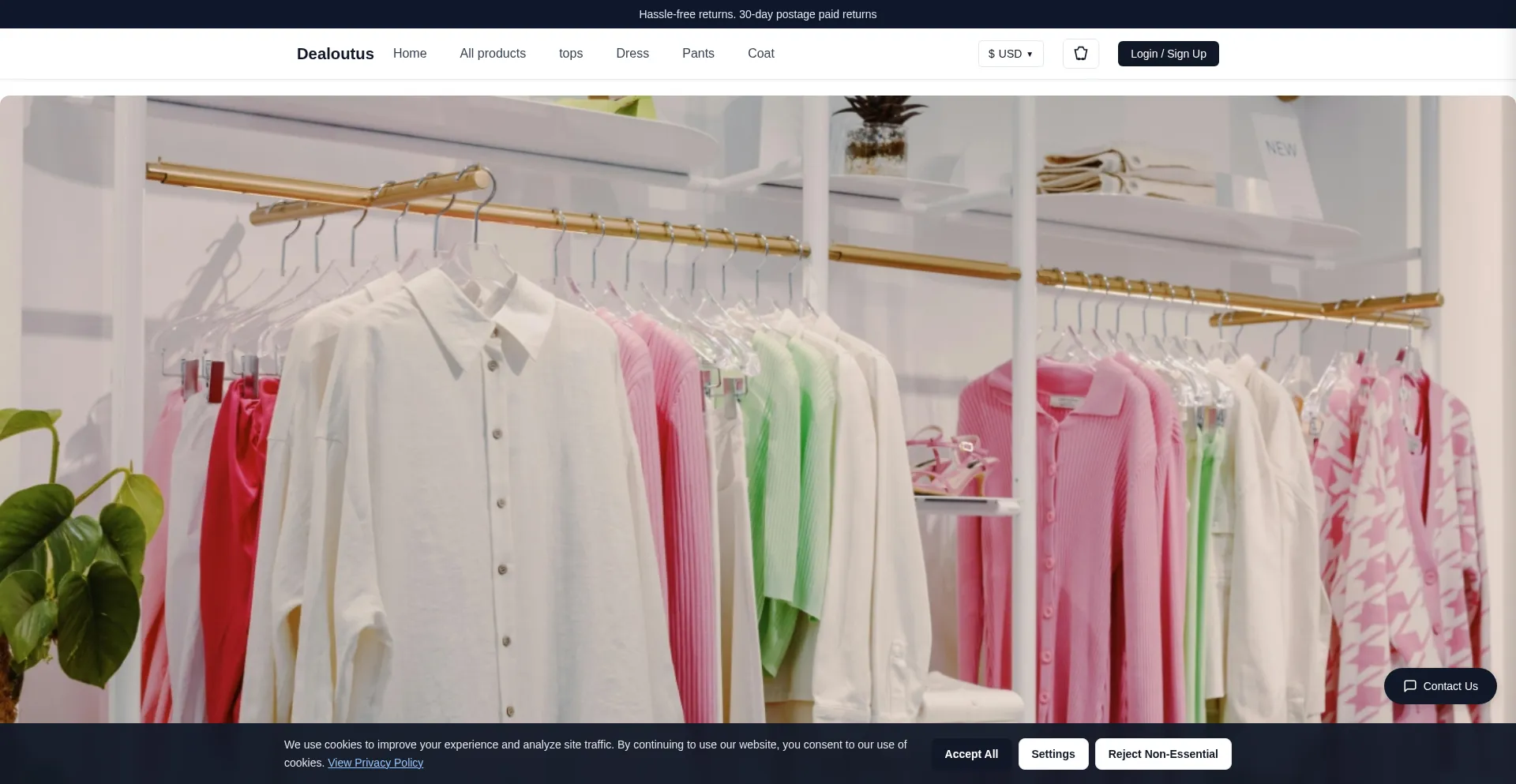Go to the Home page

click(x=410, y=54)
